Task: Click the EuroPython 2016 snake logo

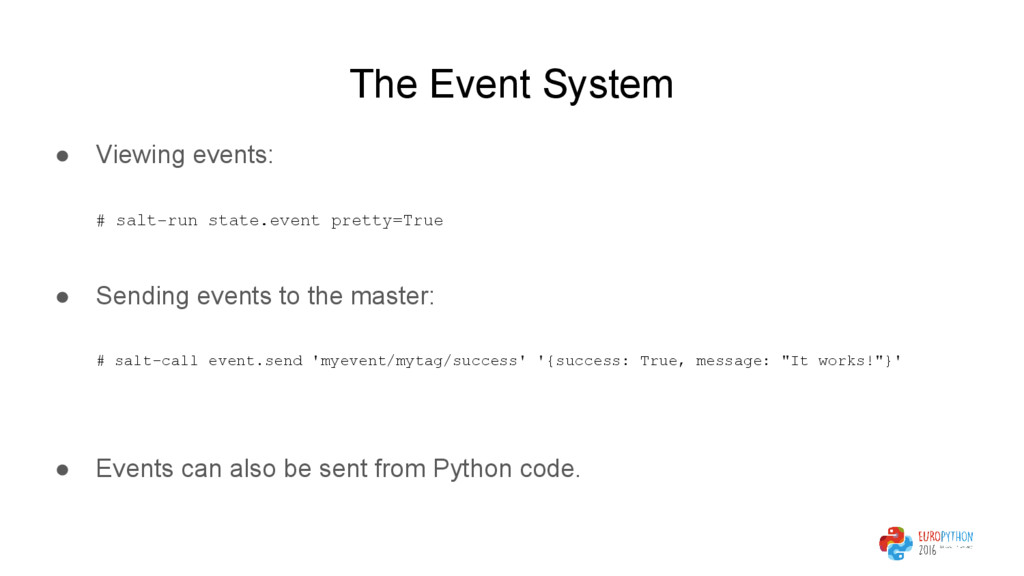Action: tap(895, 543)
